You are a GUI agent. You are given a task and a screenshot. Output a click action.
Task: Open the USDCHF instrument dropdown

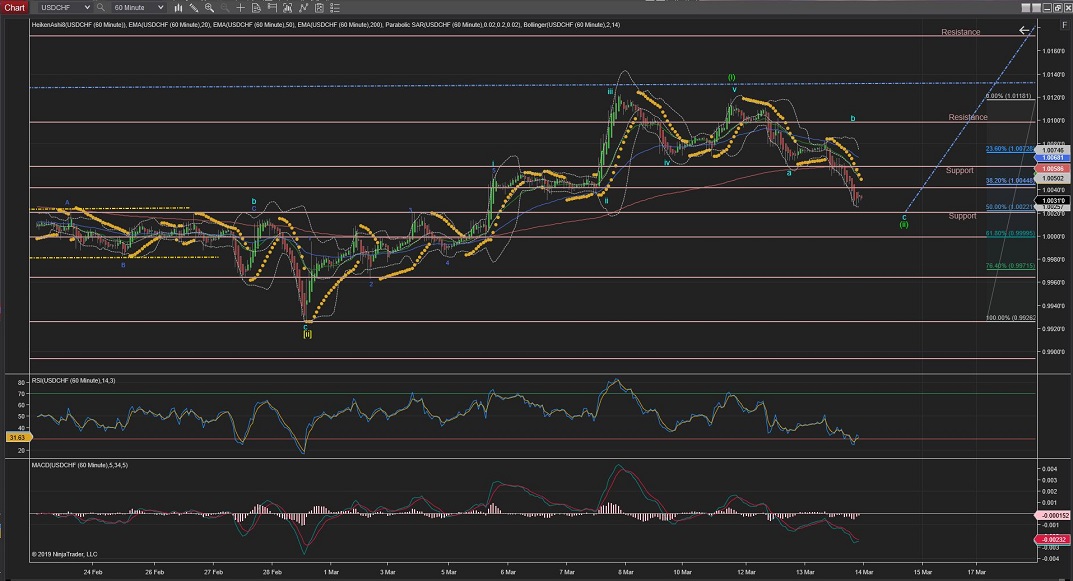pyautogui.click(x=65, y=8)
